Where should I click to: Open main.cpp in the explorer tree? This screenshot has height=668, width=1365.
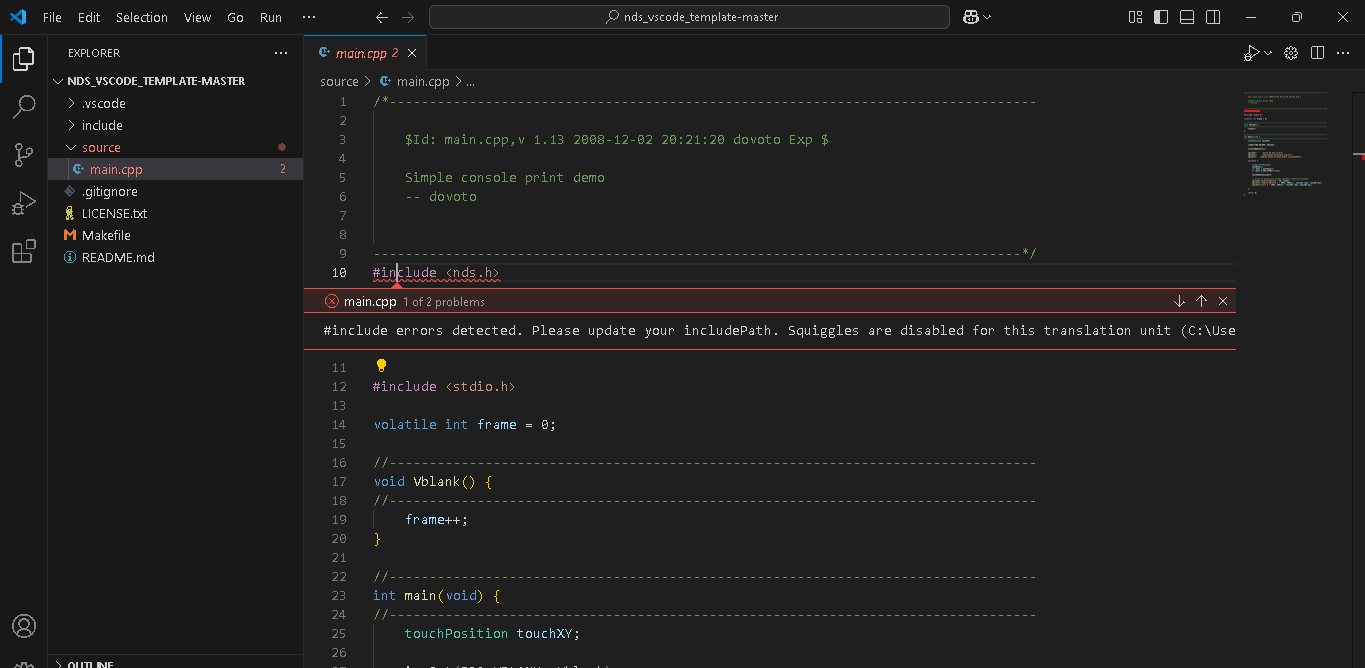(x=176, y=169)
